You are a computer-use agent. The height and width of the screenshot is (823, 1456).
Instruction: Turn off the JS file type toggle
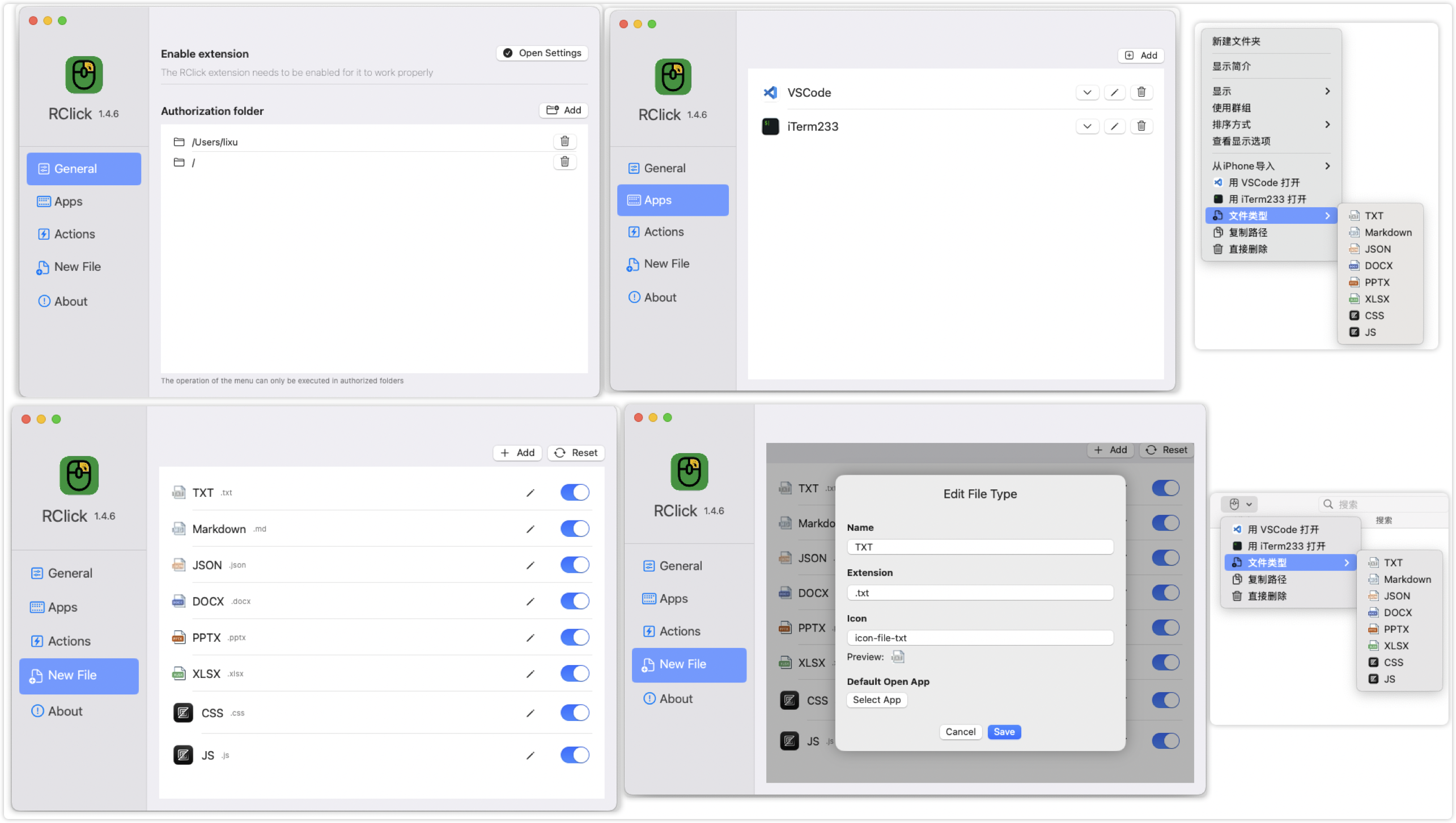[x=574, y=755]
